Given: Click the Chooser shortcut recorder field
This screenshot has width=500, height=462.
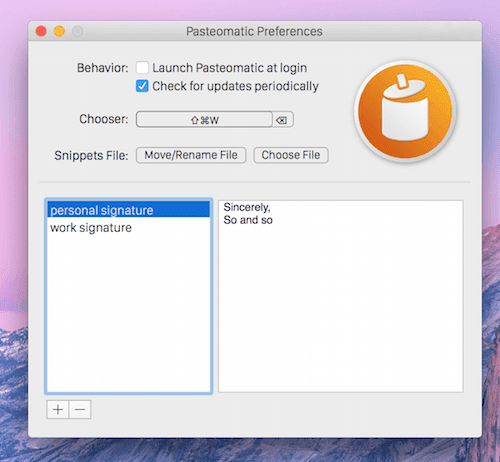Looking at the screenshot, I should tap(204, 119).
